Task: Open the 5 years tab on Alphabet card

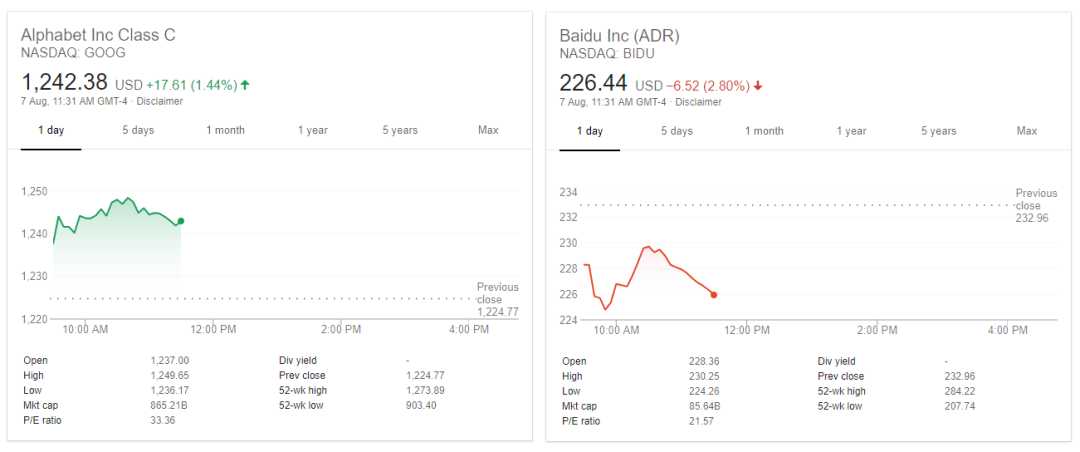Action: point(400,130)
